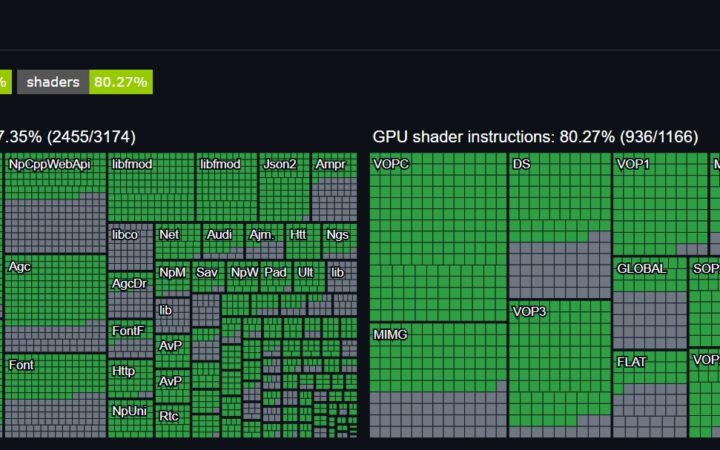720x450 pixels.
Task: Click the MIMG shader instruction block
Action: point(438,380)
